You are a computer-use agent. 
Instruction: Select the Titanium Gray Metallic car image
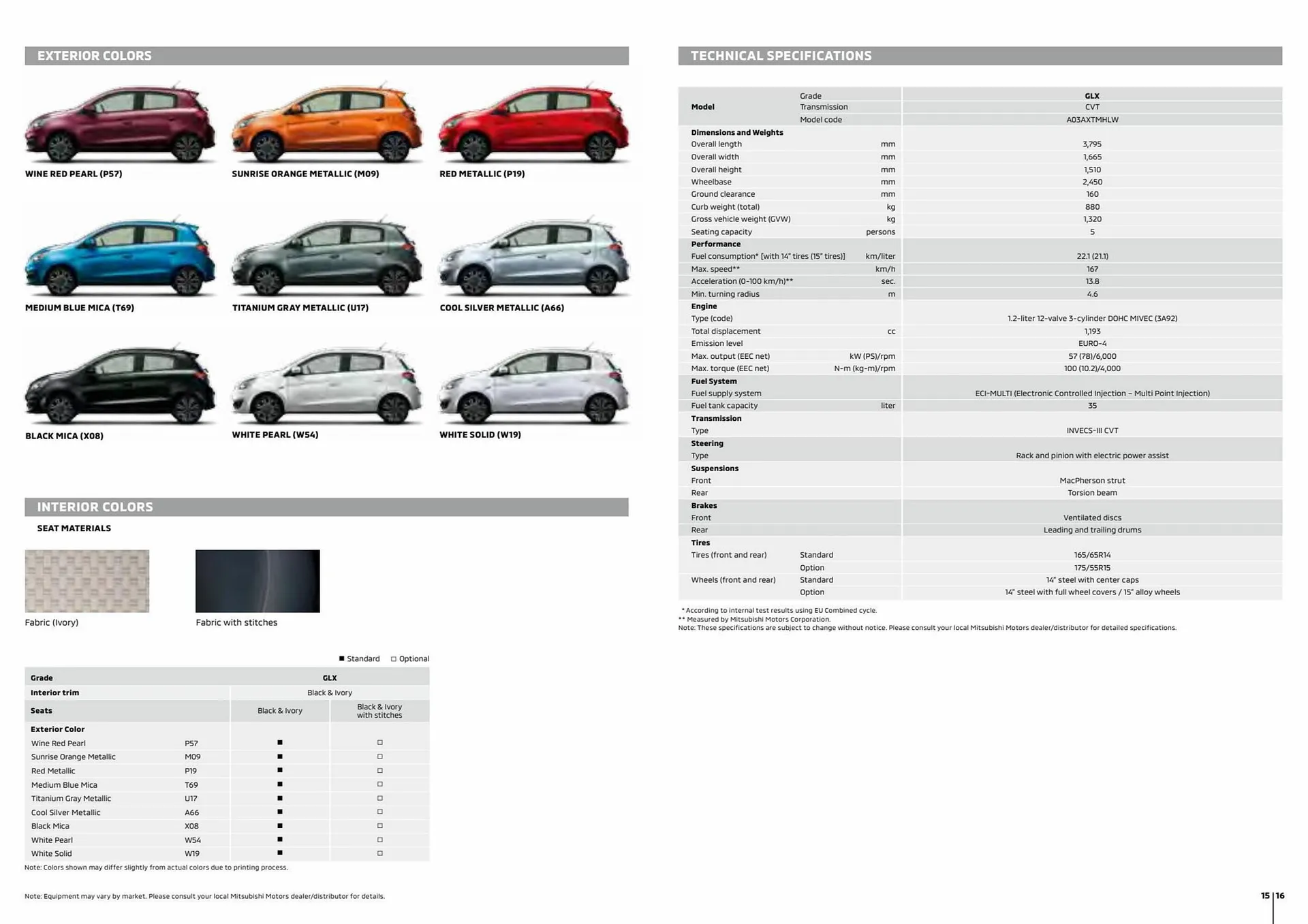tap(327, 255)
